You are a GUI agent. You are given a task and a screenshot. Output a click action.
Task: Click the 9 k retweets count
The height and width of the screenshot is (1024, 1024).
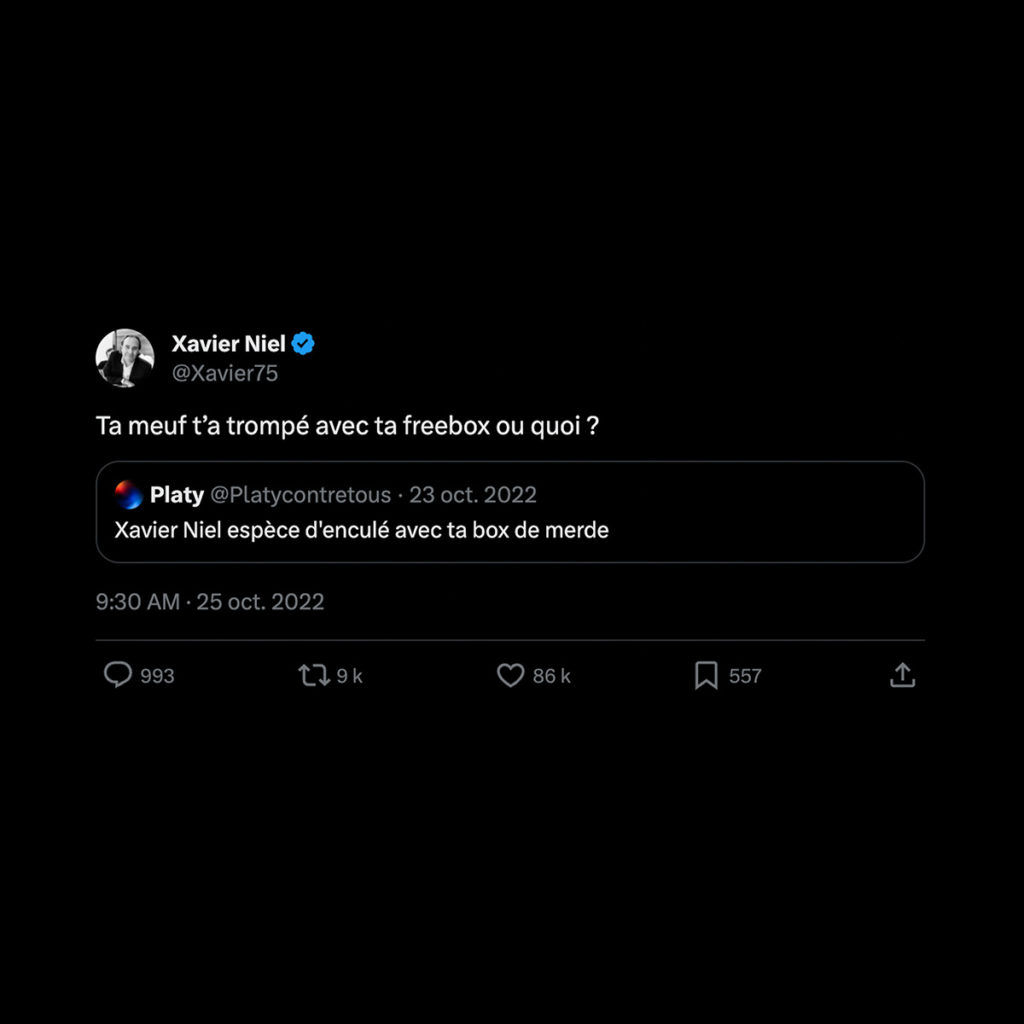click(349, 676)
